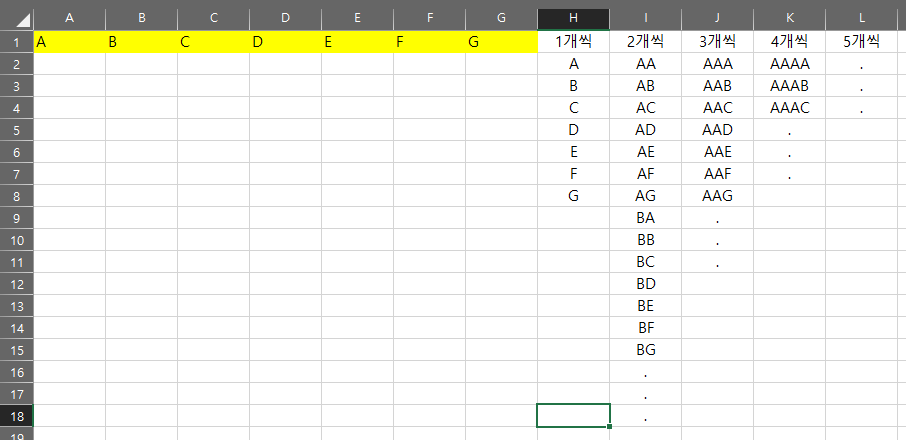Click yellow cell containing E
Viewport: 906px width, 440px height.
click(358, 42)
